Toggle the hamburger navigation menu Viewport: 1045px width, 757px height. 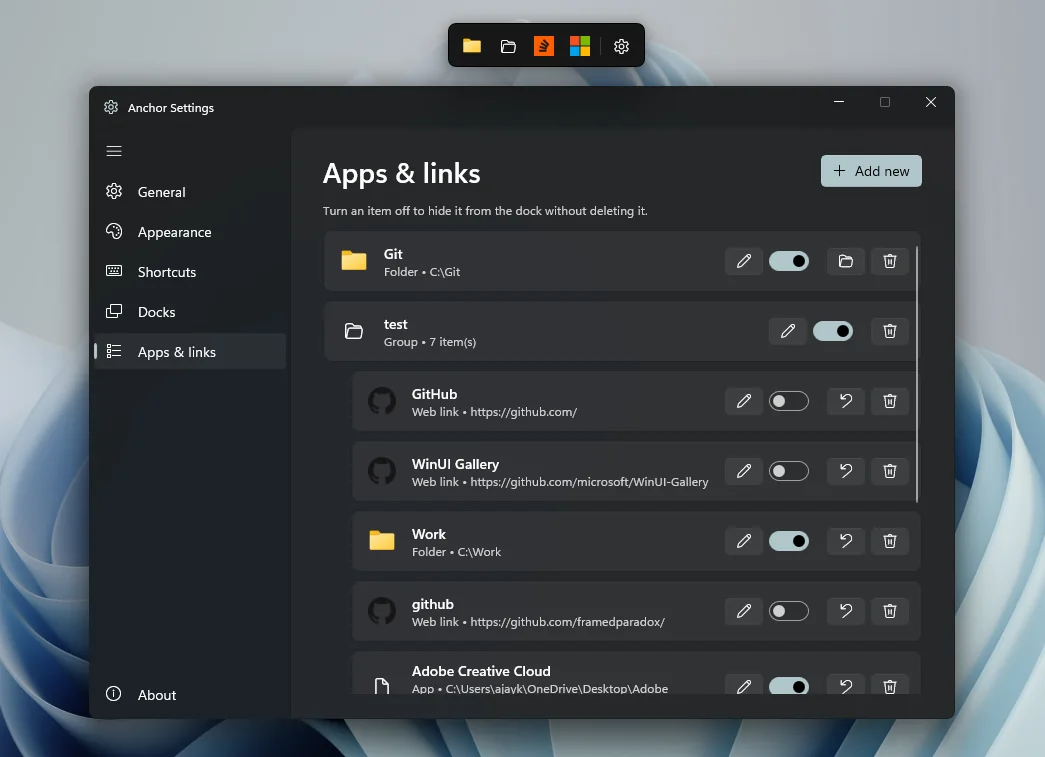114,151
